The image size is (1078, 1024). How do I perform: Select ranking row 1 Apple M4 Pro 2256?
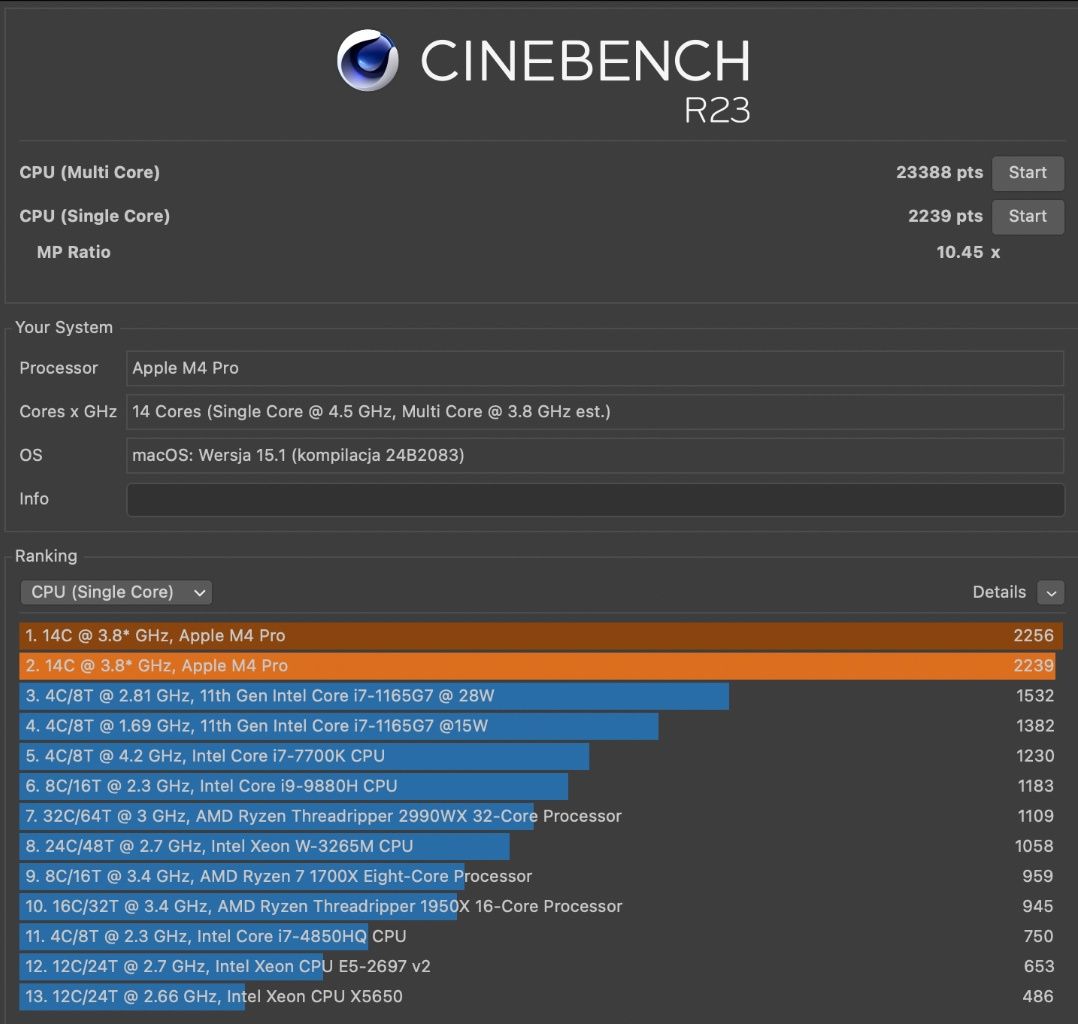[x=540, y=635]
